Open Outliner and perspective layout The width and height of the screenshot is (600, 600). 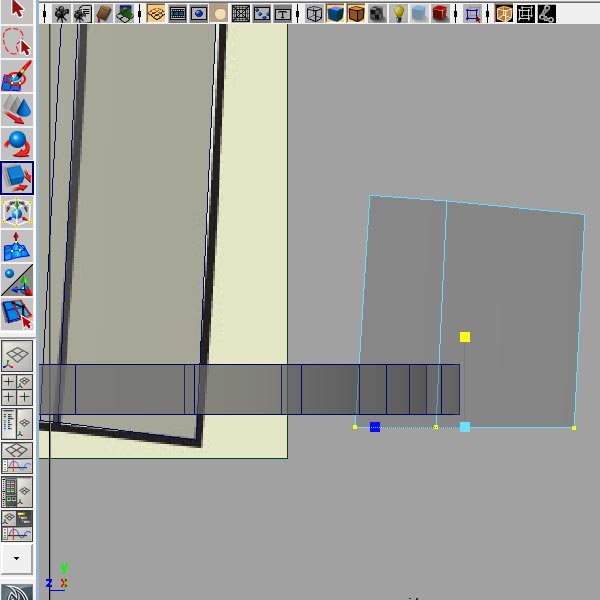point(17,424)
